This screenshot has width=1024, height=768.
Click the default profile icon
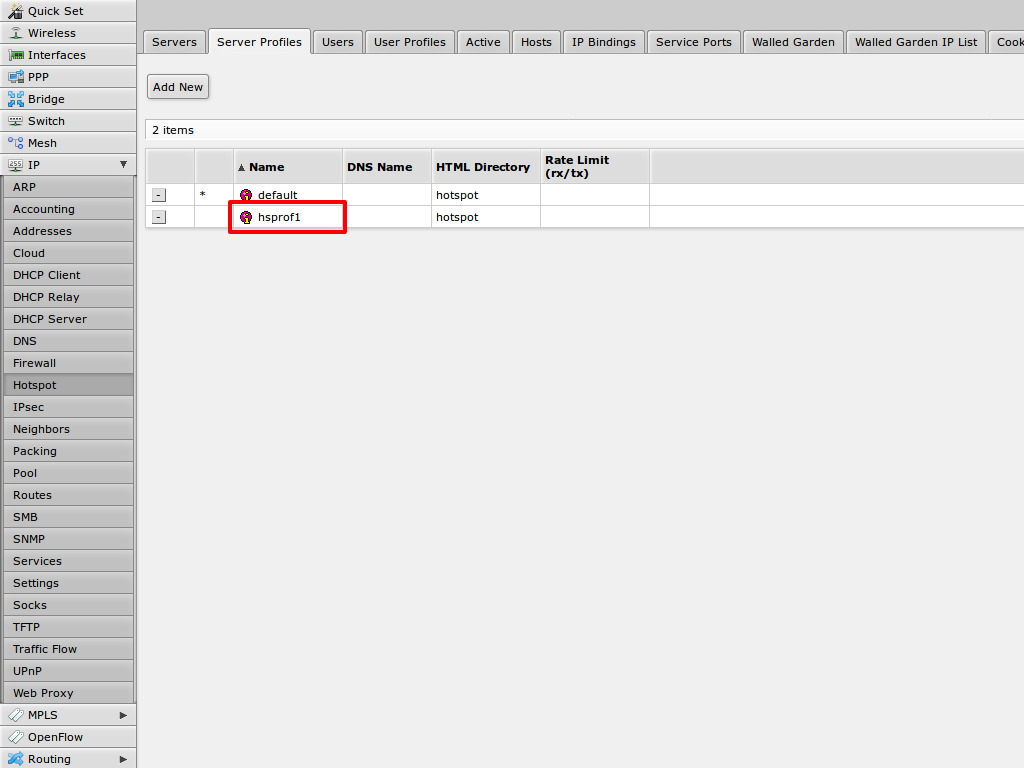coord(246,195)
